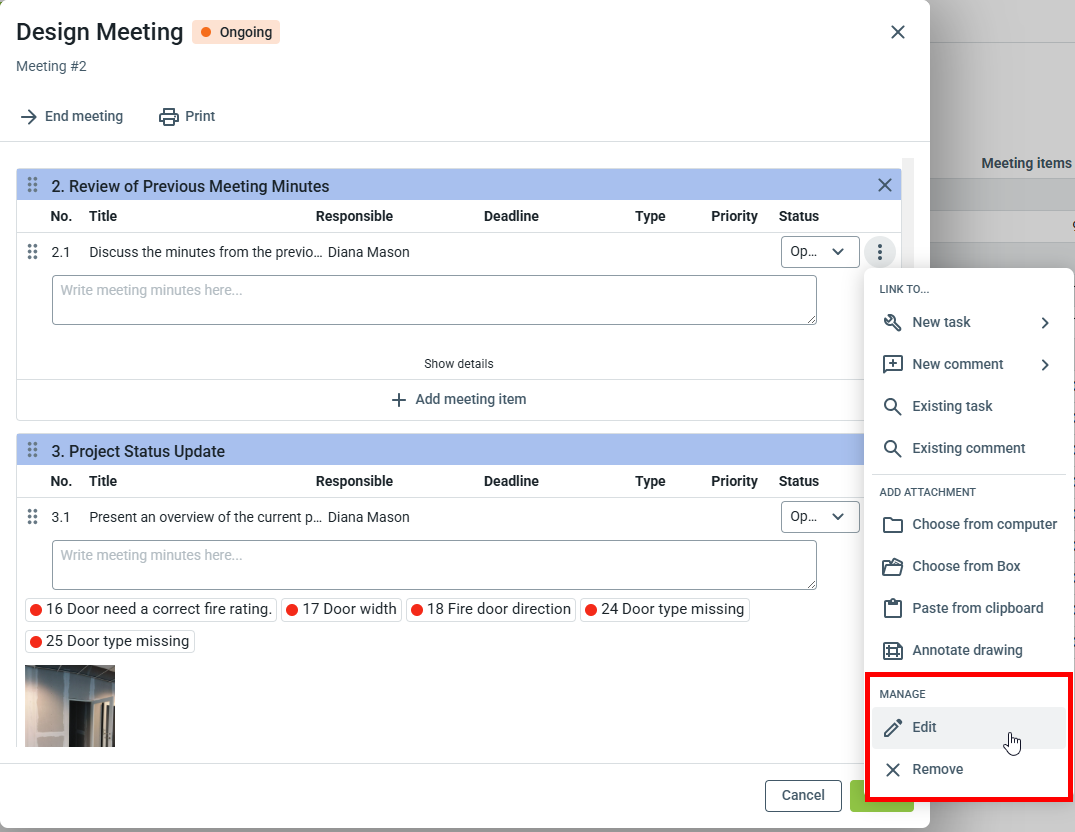Click the Print printer icon
This screenshot has width=1075, height=832.
(x=169, y=117)
